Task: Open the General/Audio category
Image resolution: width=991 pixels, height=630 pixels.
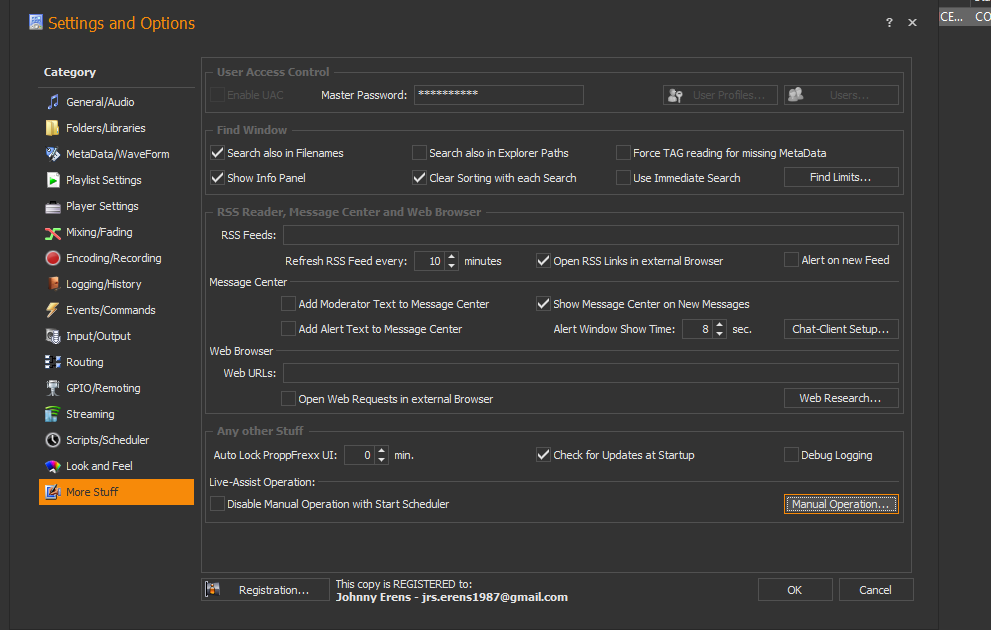Action: (x=116, y=102)
